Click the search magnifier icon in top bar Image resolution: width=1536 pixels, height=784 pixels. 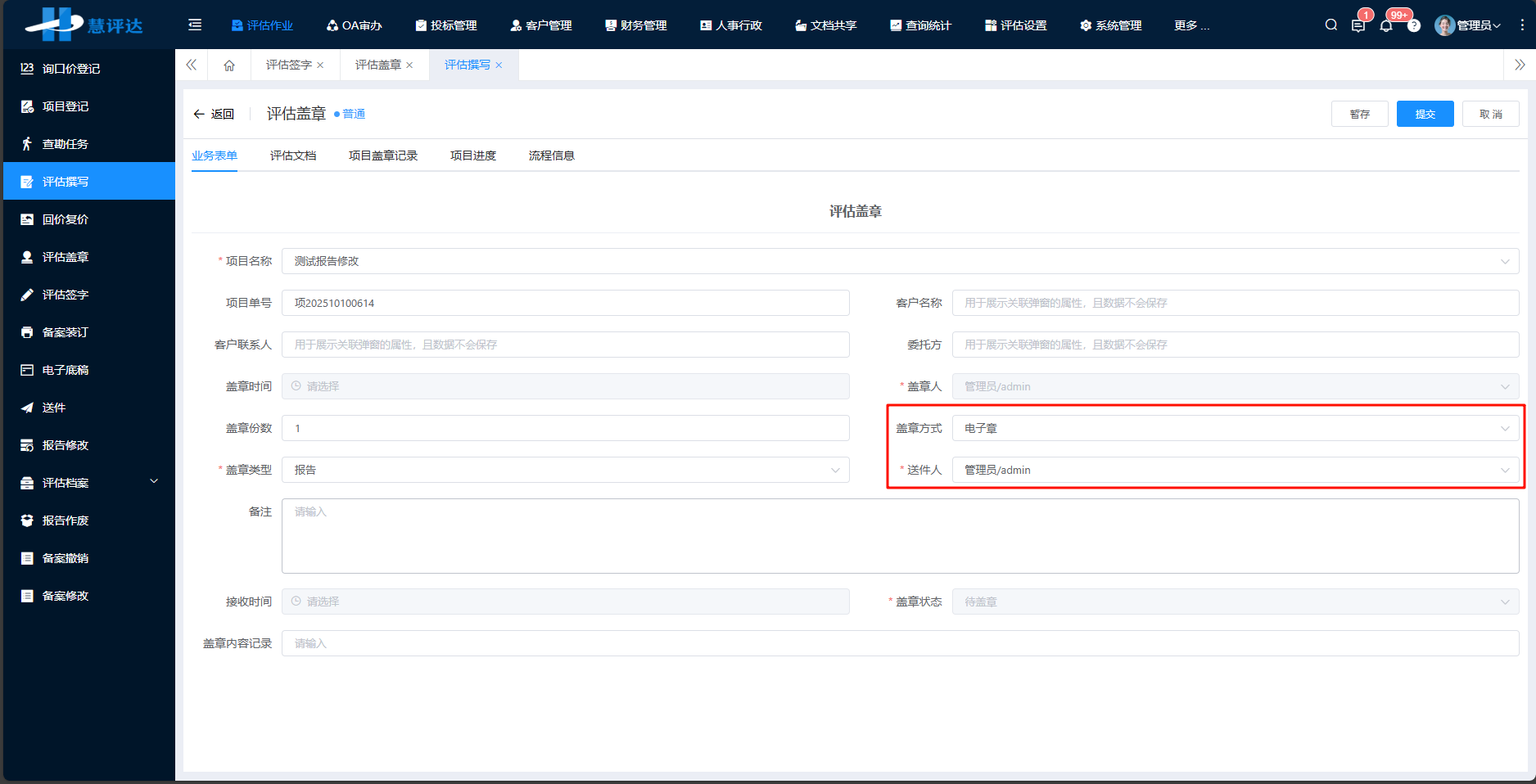click(1330, 25)
